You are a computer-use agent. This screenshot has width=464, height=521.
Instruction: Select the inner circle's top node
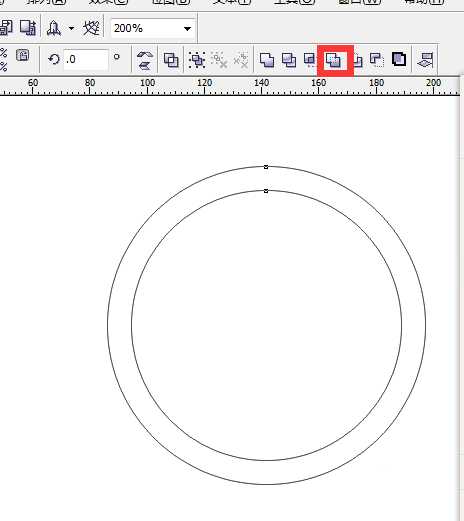pyautogui.click(x=266, y=191)
